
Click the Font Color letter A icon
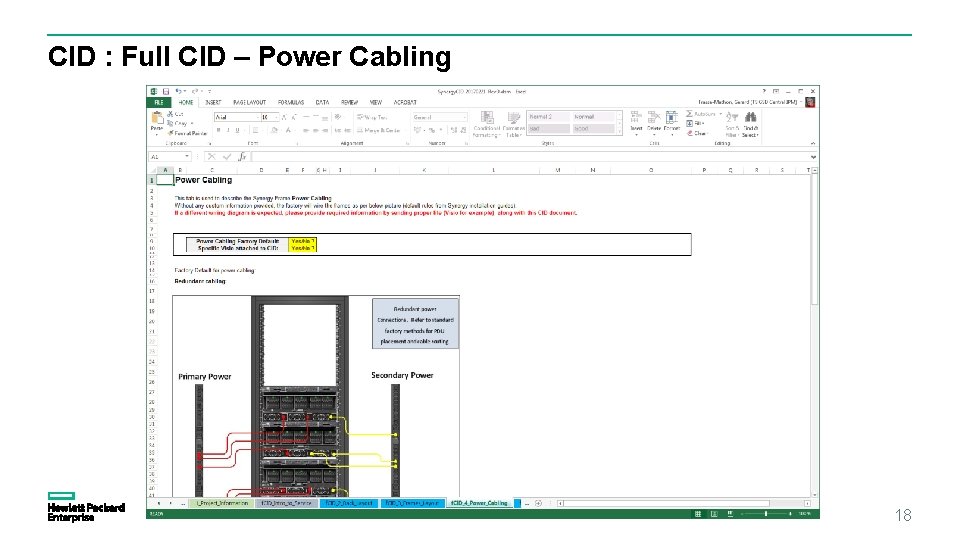point(288,130)
